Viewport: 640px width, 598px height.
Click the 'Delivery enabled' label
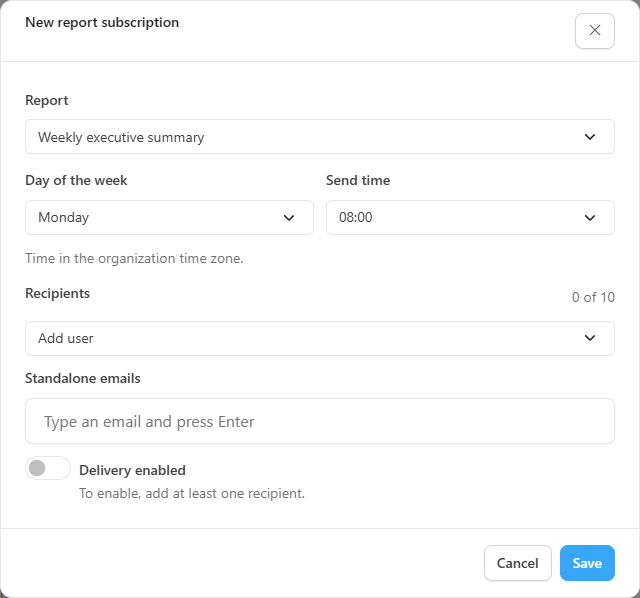132,470
